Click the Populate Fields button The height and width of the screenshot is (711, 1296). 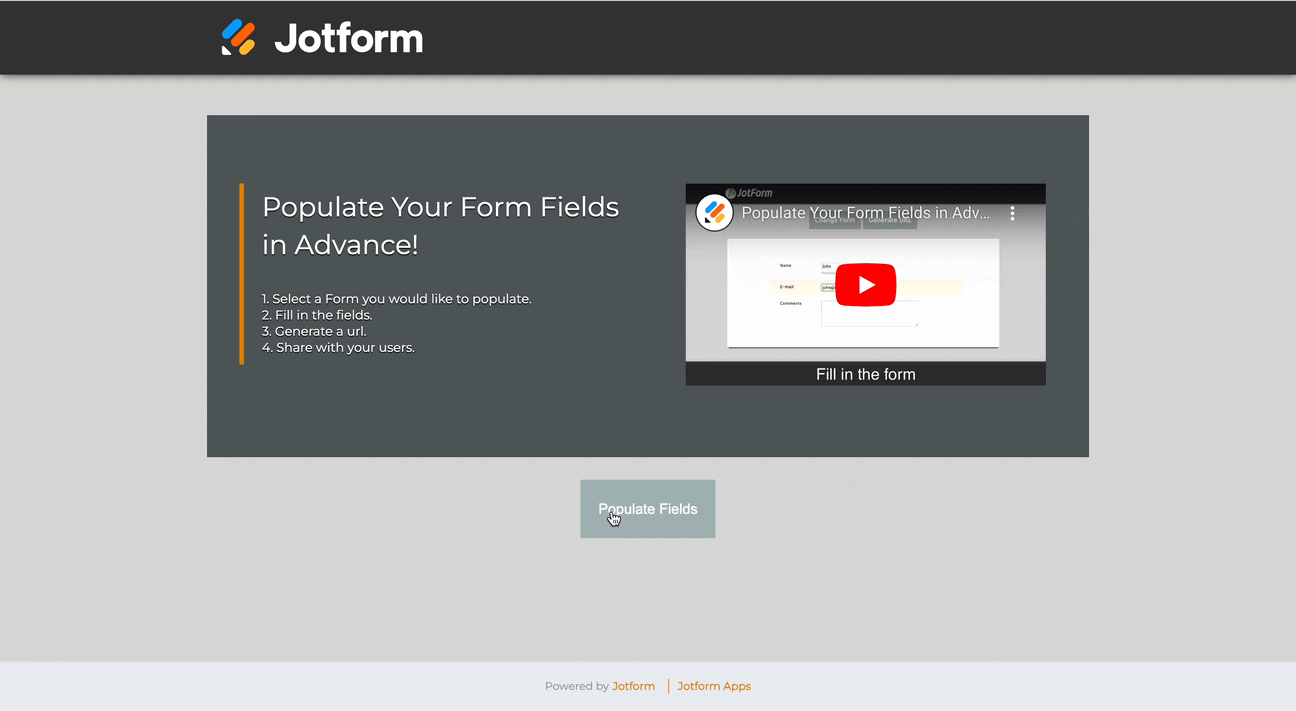648,509
